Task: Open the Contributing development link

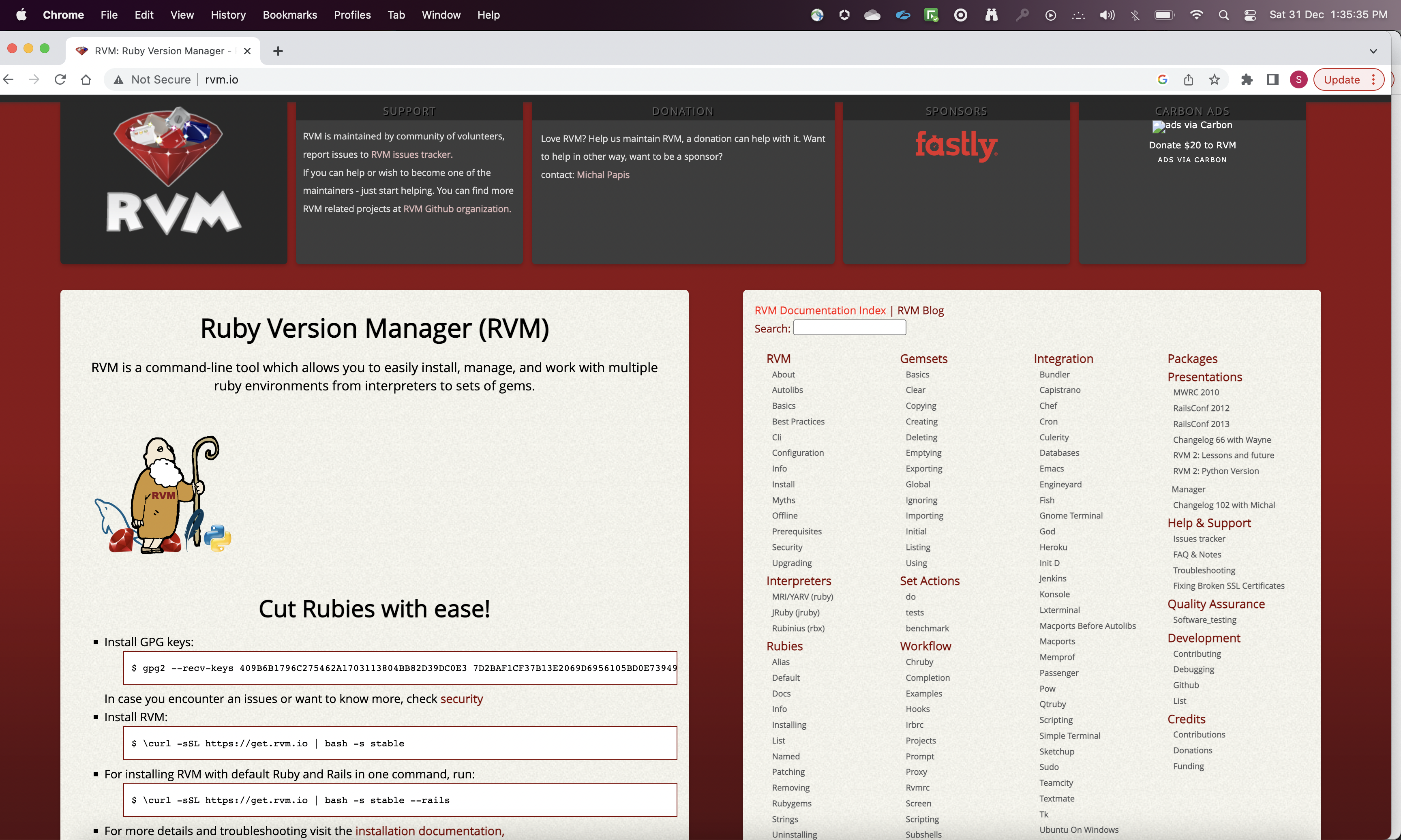Action: (x=1197, y=654)
